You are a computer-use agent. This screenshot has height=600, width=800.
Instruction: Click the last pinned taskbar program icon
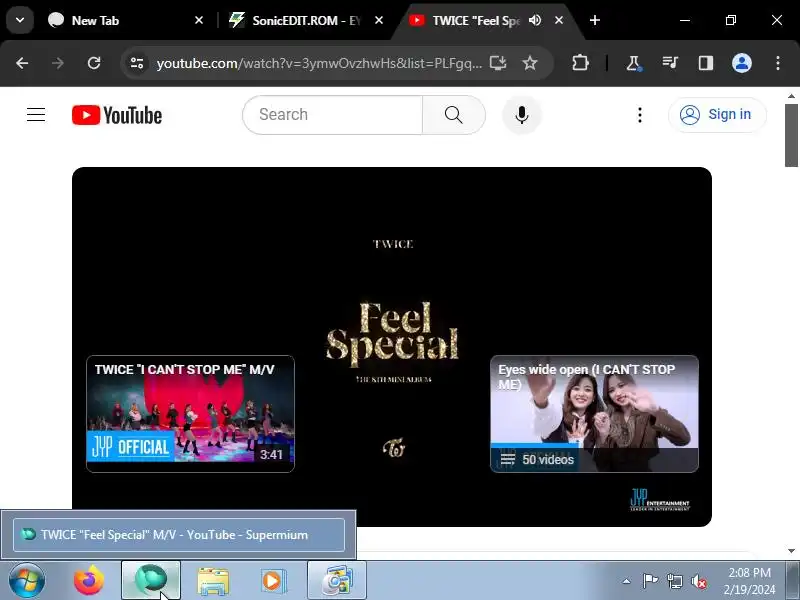point(337,581)
